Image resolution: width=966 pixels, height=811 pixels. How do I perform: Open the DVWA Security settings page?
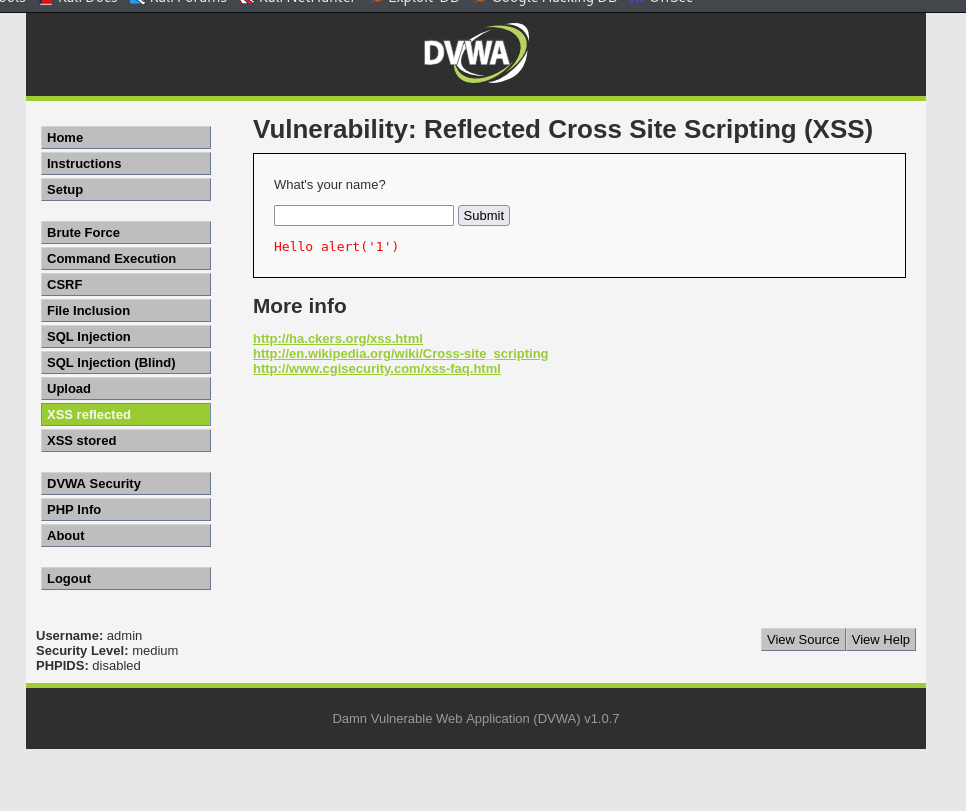click(x=126, y=483)
